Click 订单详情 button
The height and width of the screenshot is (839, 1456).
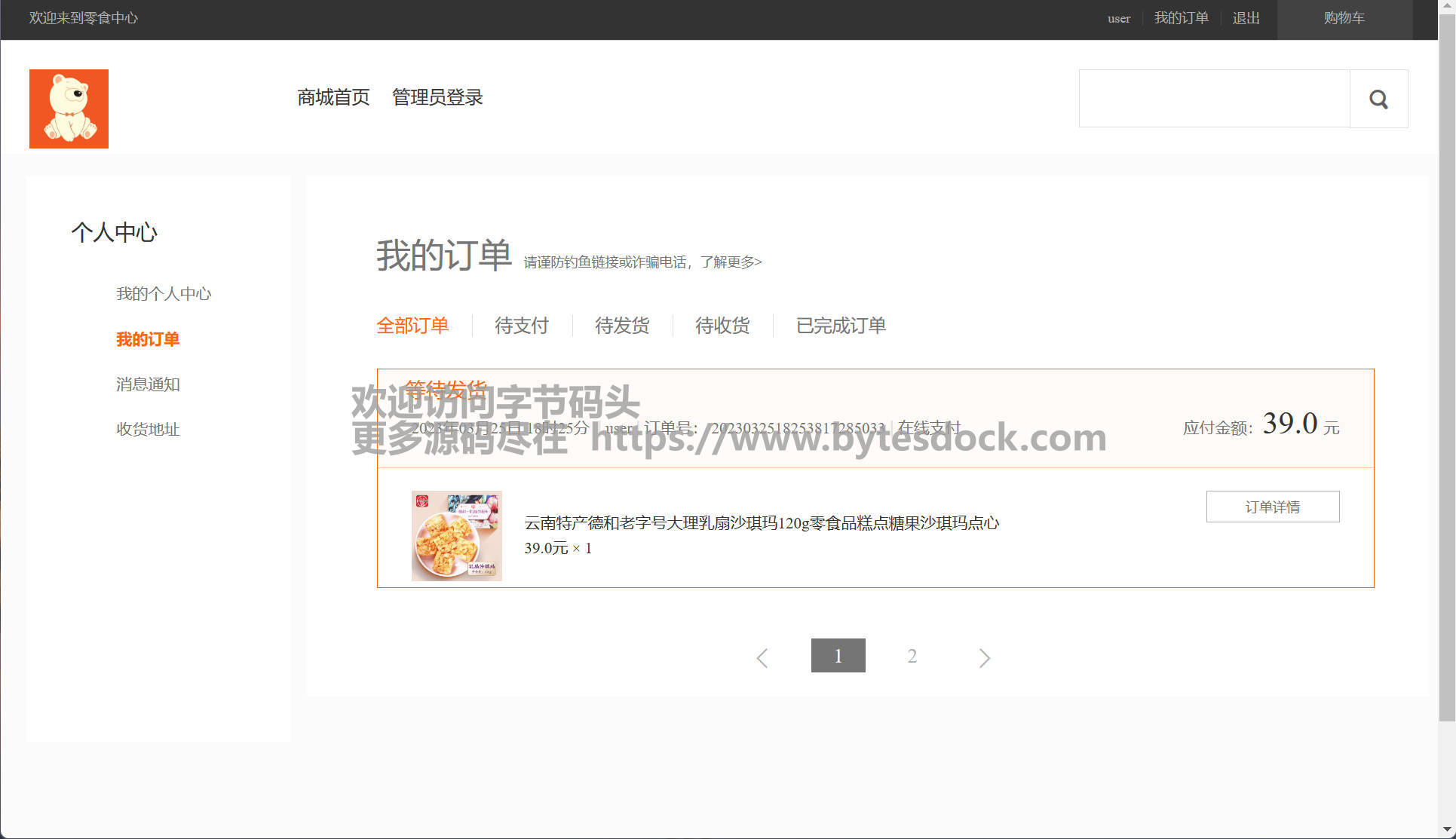(x=1272, y=507)
